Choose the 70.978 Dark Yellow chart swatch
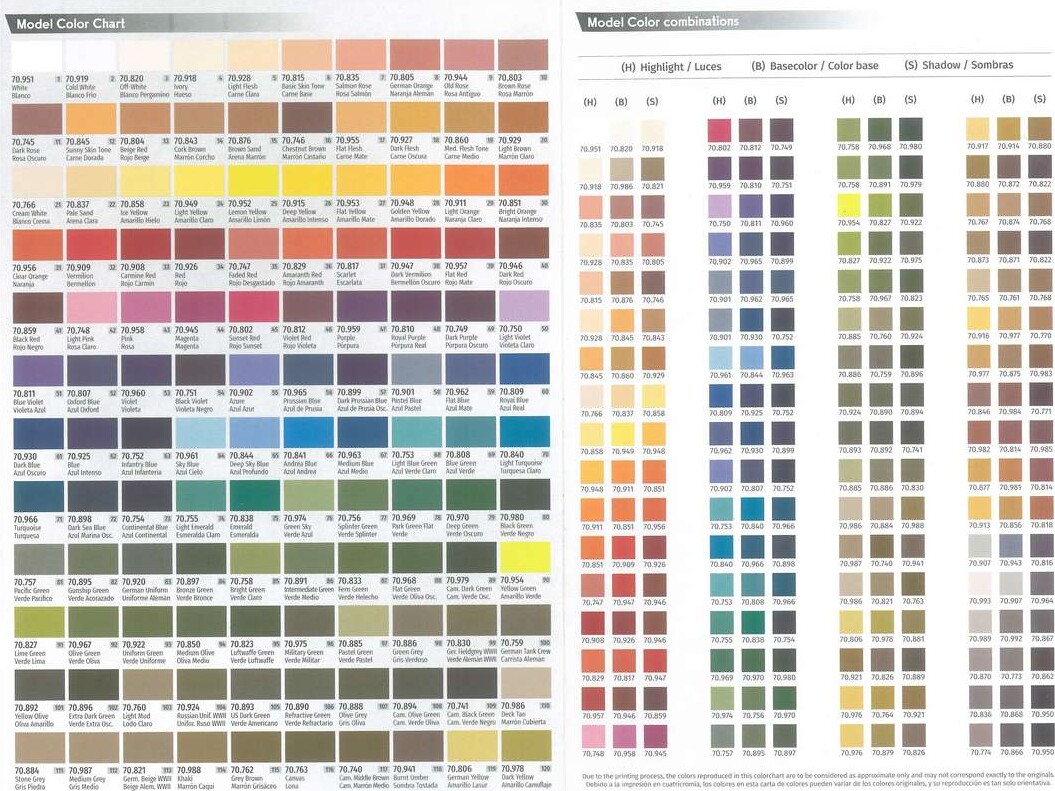 tap(526, 747)
